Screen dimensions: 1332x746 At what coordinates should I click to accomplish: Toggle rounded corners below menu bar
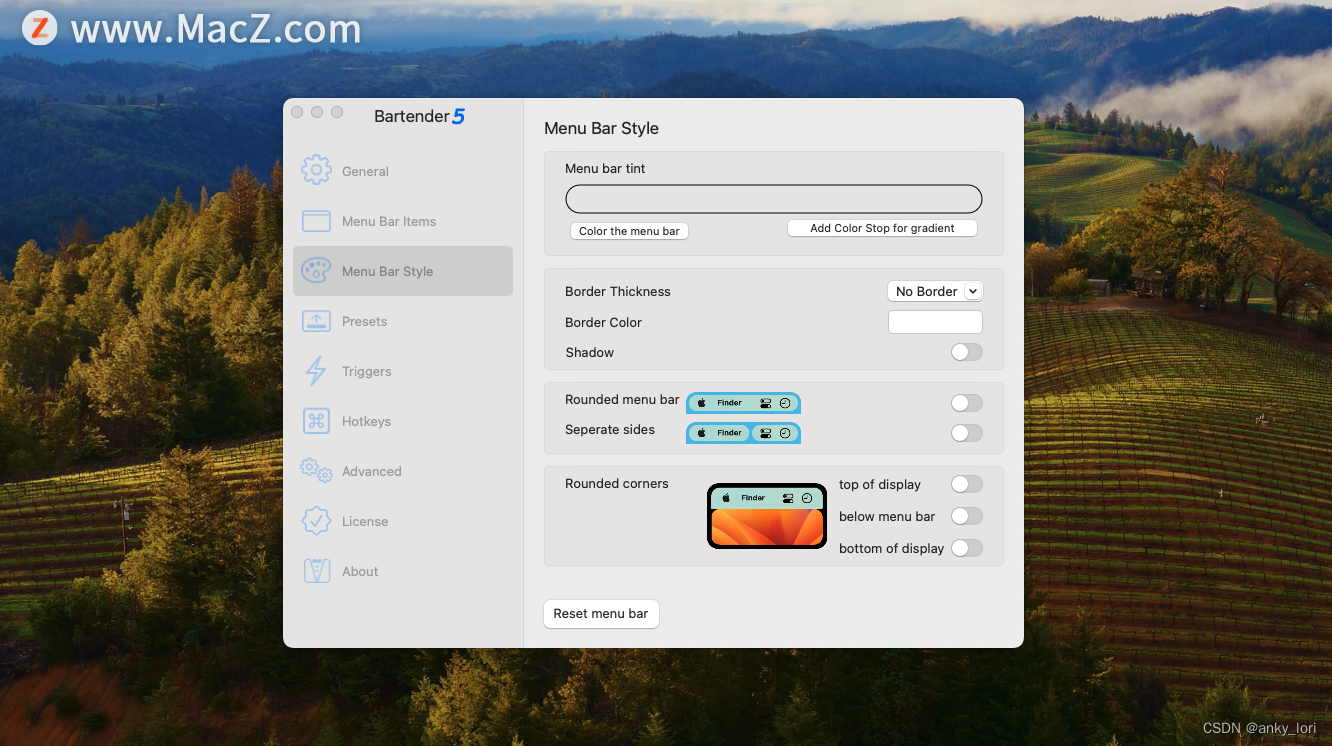967,516
